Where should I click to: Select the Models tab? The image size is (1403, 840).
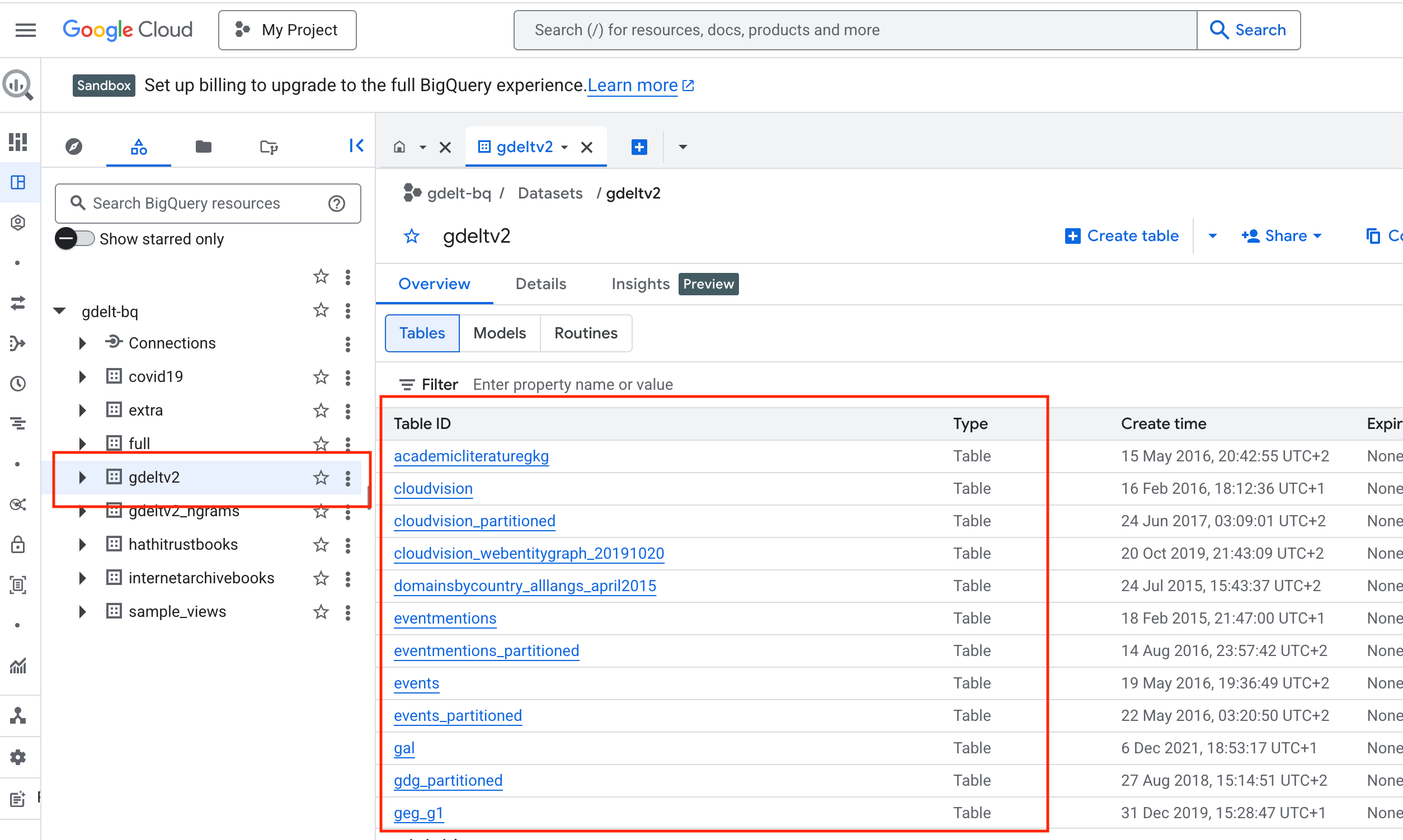[x=500, y=333]
